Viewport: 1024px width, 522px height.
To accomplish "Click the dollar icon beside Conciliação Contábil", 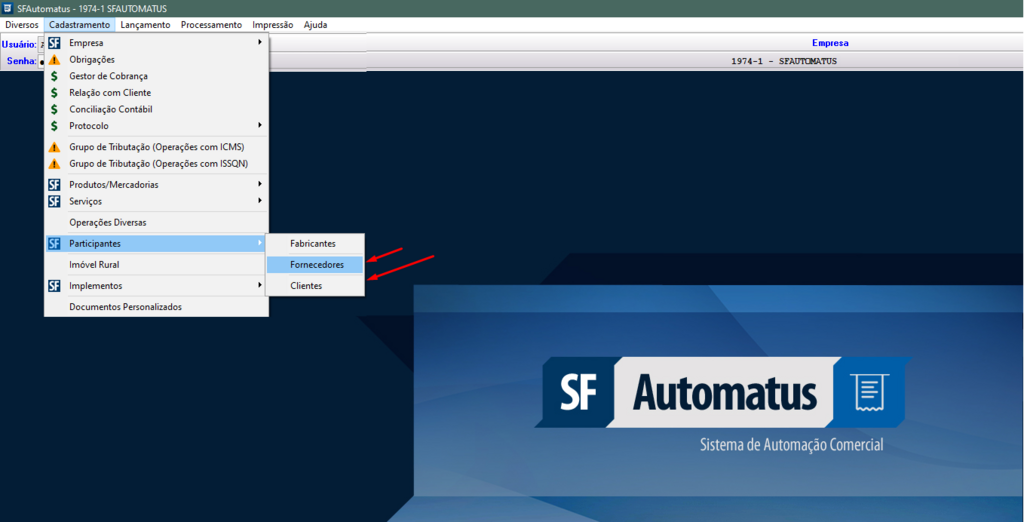I will (x=55, y=109).
